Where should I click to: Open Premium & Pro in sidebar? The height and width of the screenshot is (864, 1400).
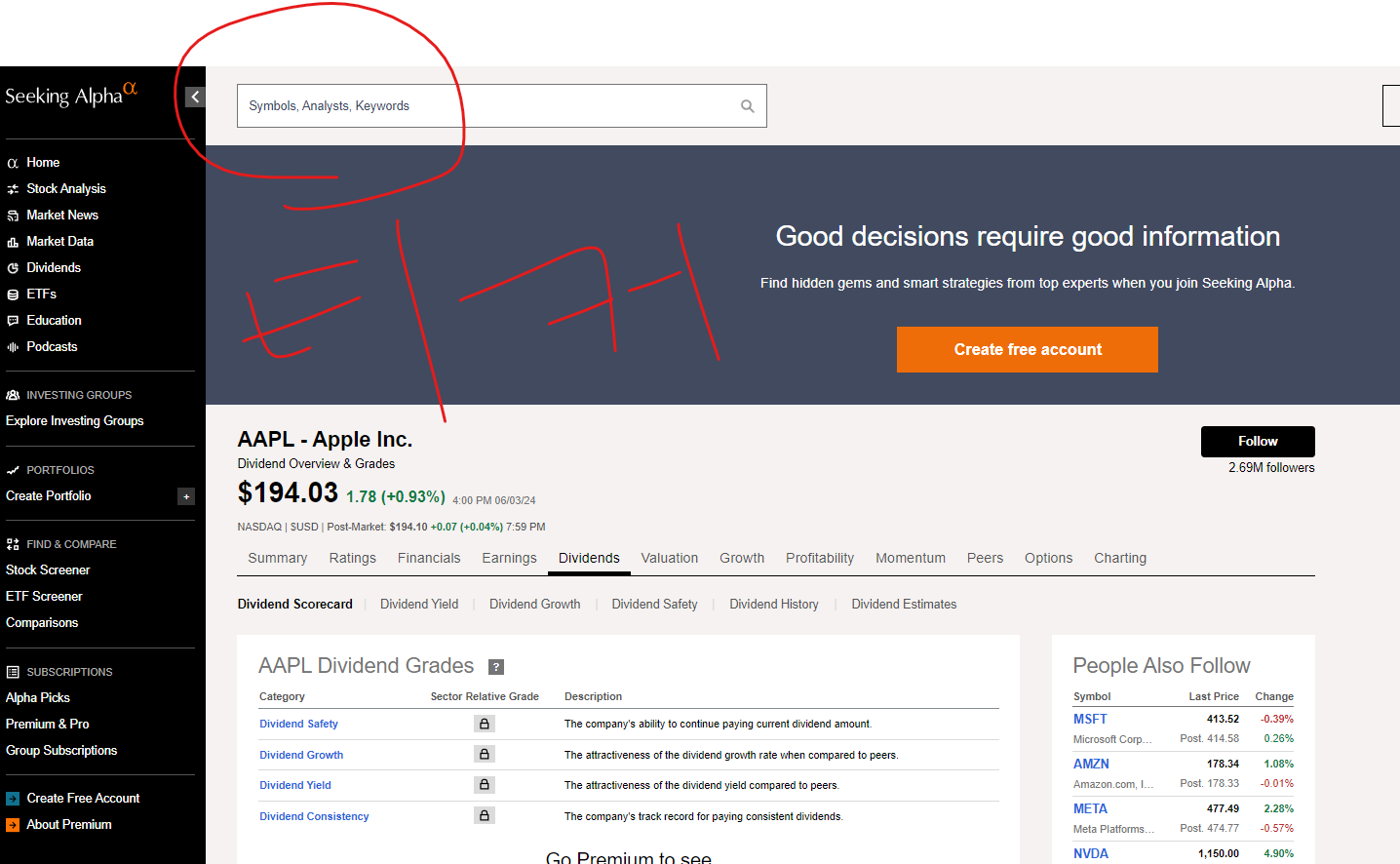coord(48,725)
